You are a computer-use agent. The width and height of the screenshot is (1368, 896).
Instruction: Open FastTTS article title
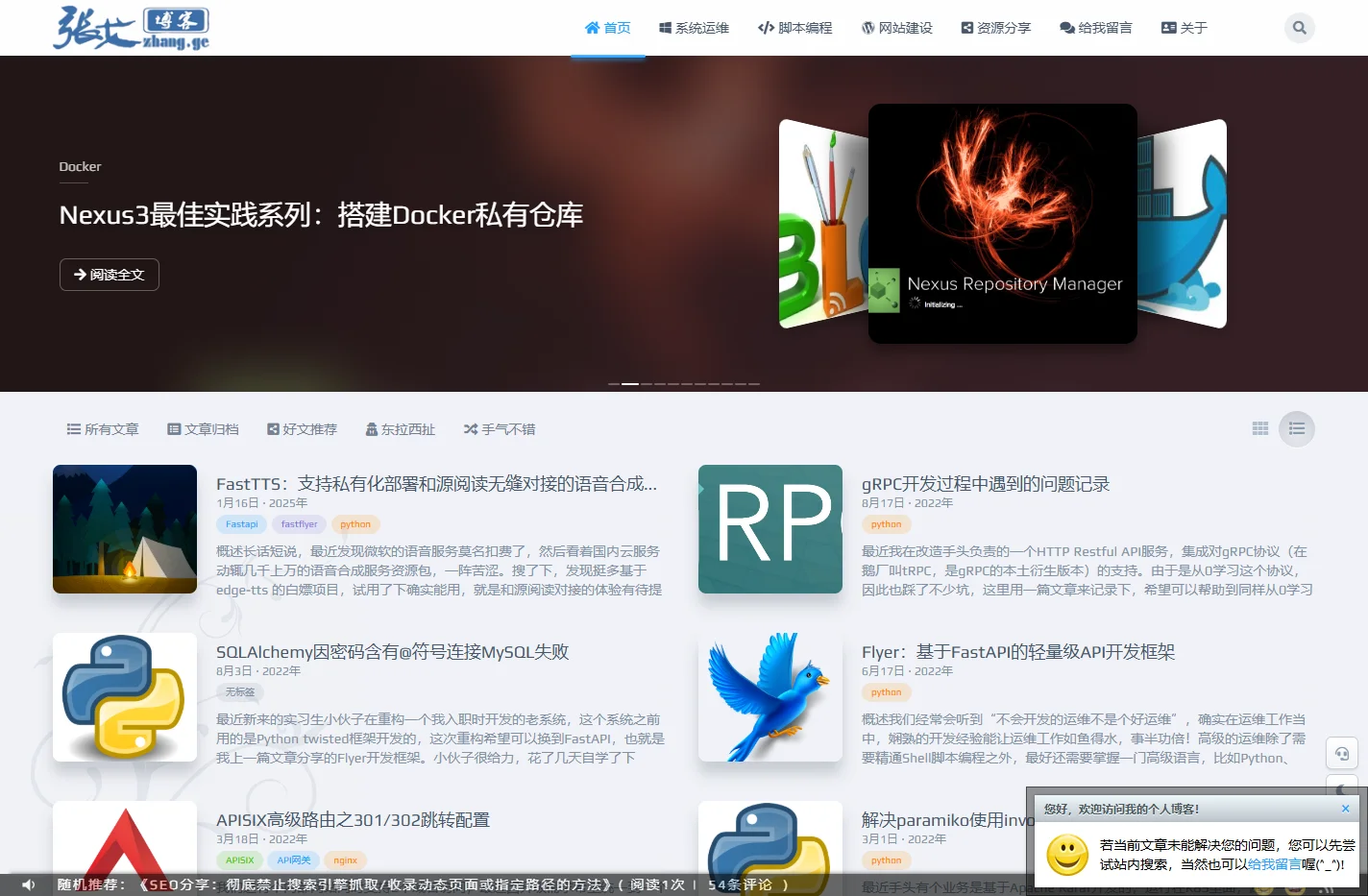pos(437,484)
